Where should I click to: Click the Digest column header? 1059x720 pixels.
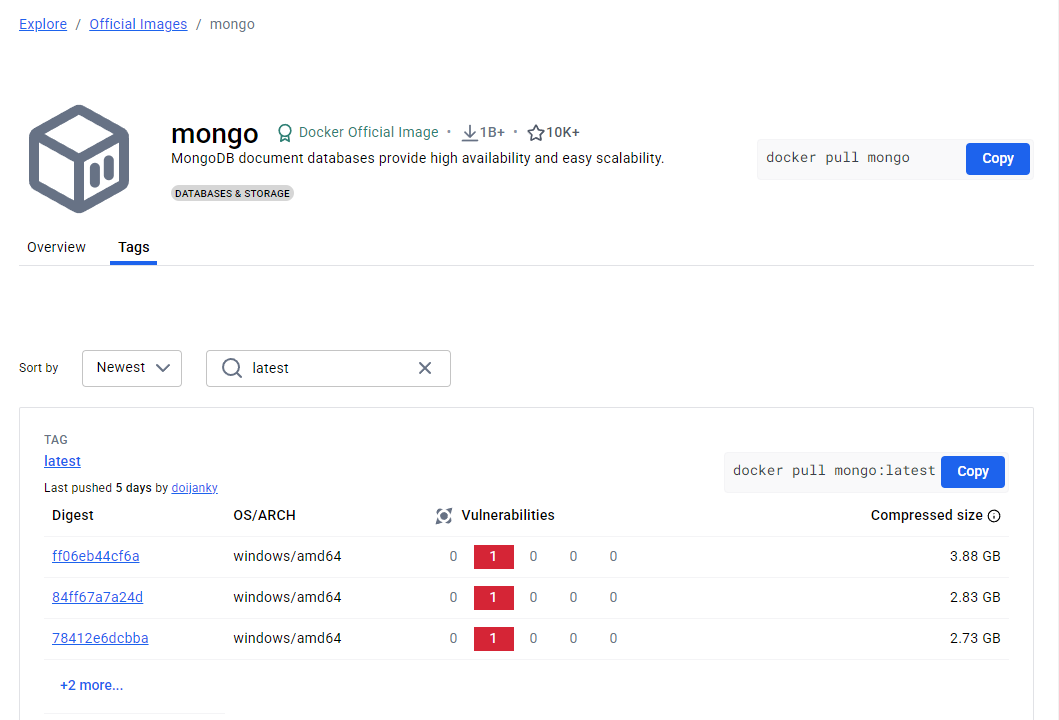pyautogui.click(x=72, y=515)
